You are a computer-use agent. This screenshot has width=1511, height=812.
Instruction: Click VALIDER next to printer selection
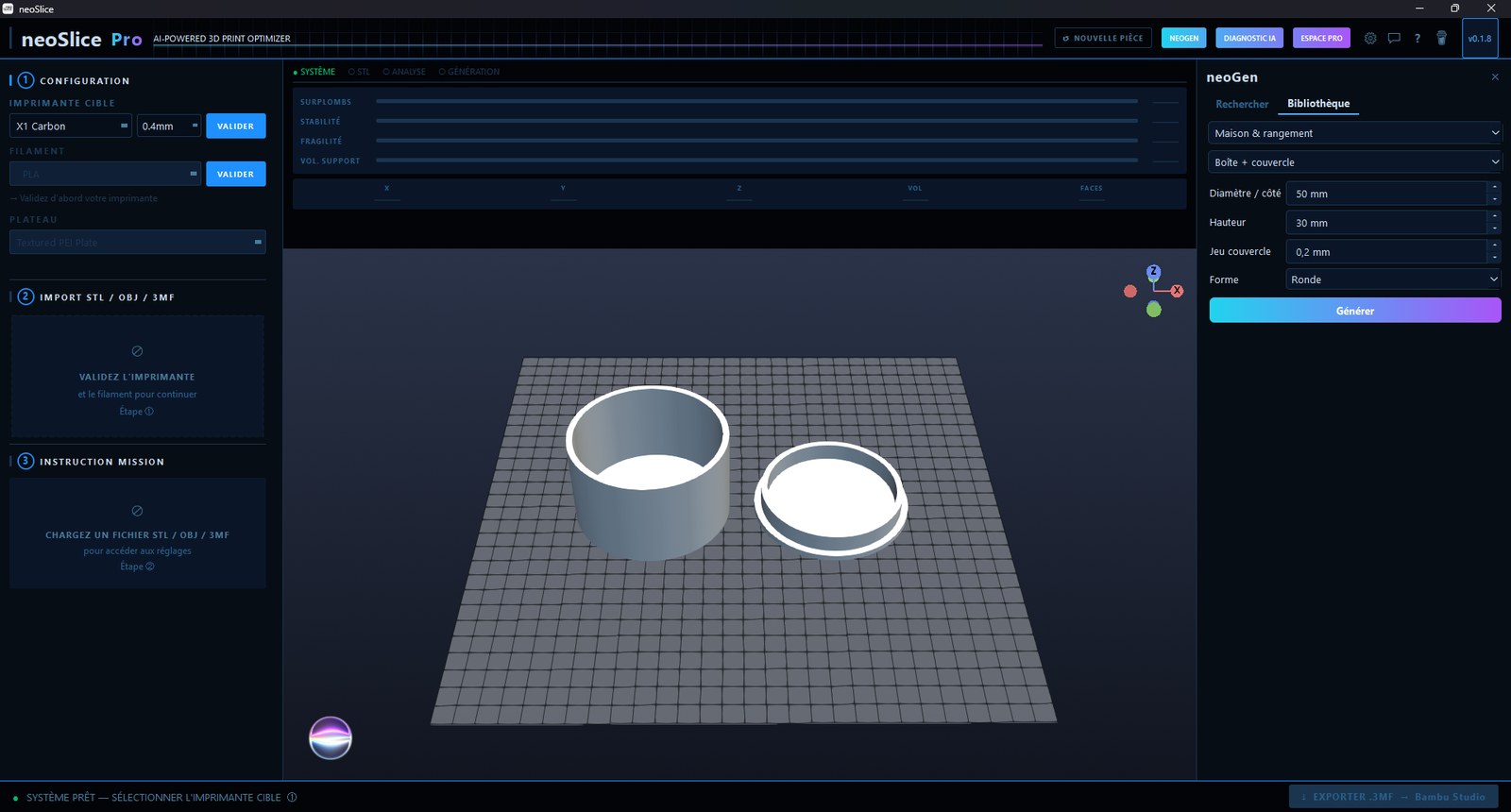click(236, 126)
